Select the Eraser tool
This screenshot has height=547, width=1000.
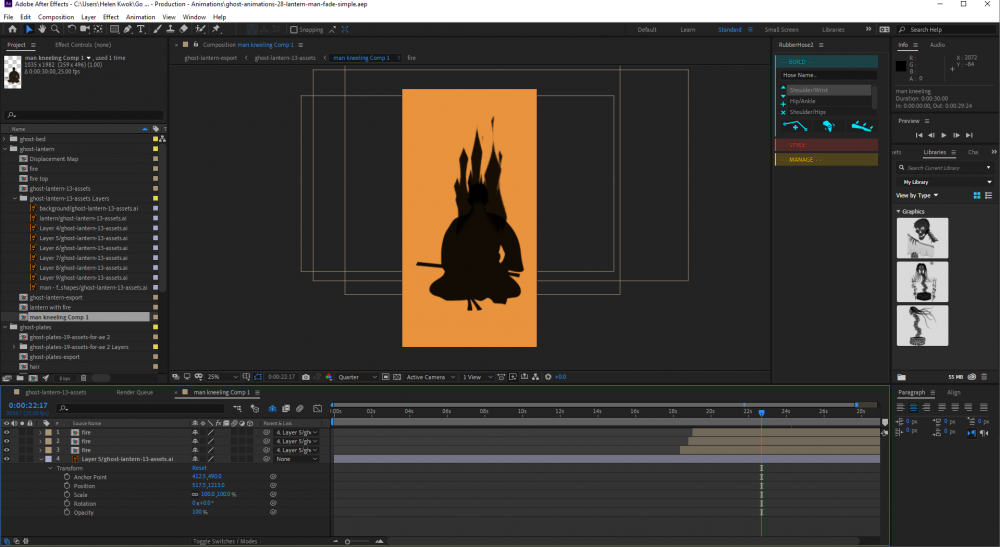click(x=186, y=29)
